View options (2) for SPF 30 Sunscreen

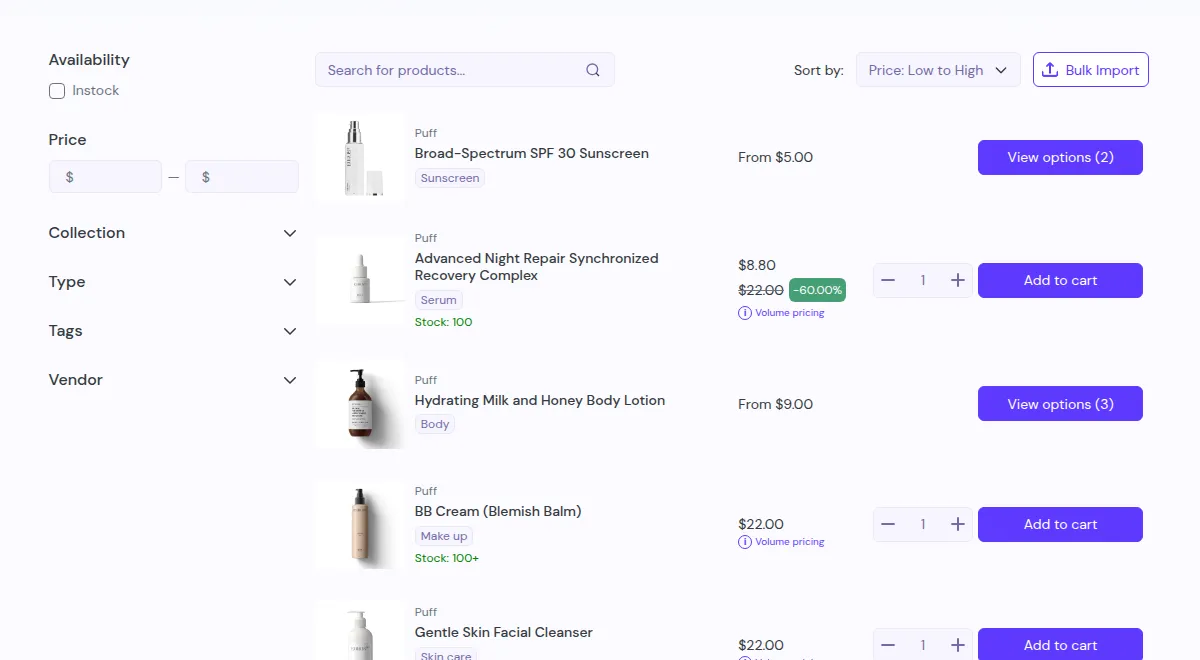click(1060, 157)
